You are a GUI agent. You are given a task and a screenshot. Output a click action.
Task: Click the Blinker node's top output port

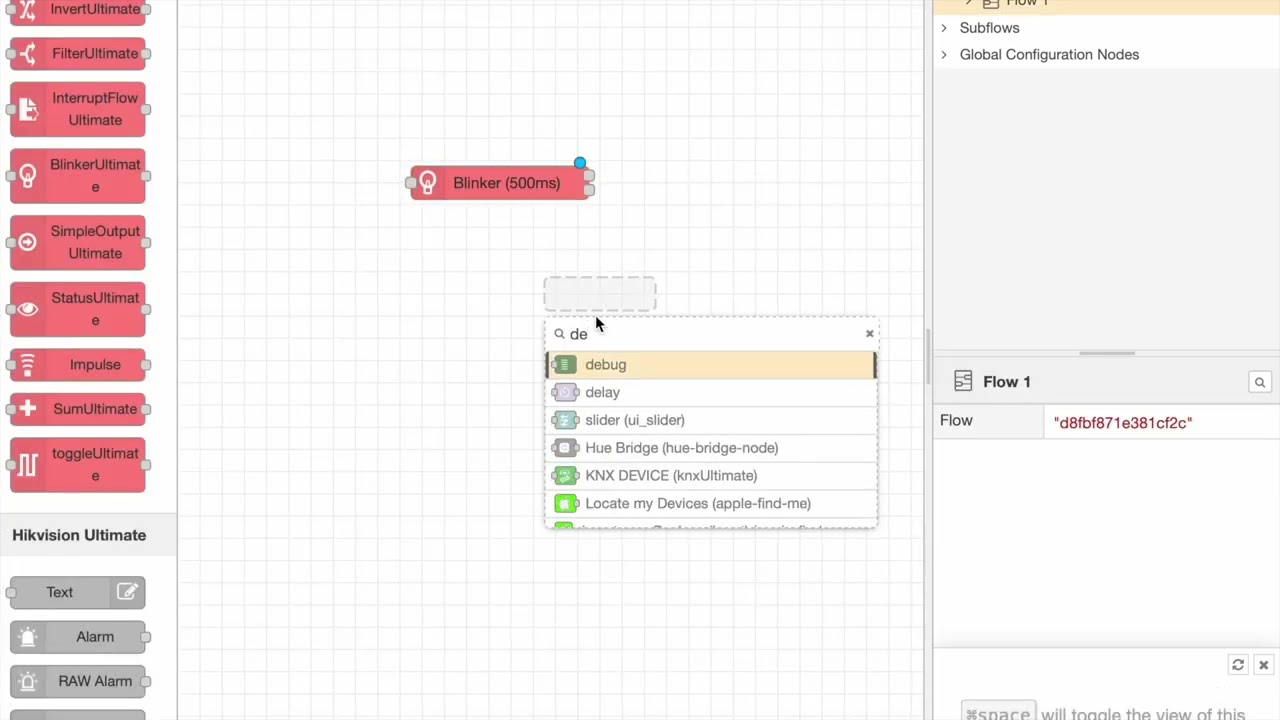[x=589, y=176]
